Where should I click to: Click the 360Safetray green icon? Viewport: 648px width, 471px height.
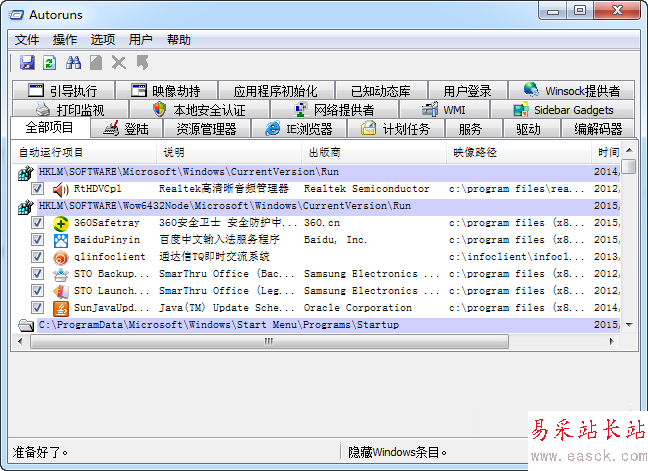[61, 224]
